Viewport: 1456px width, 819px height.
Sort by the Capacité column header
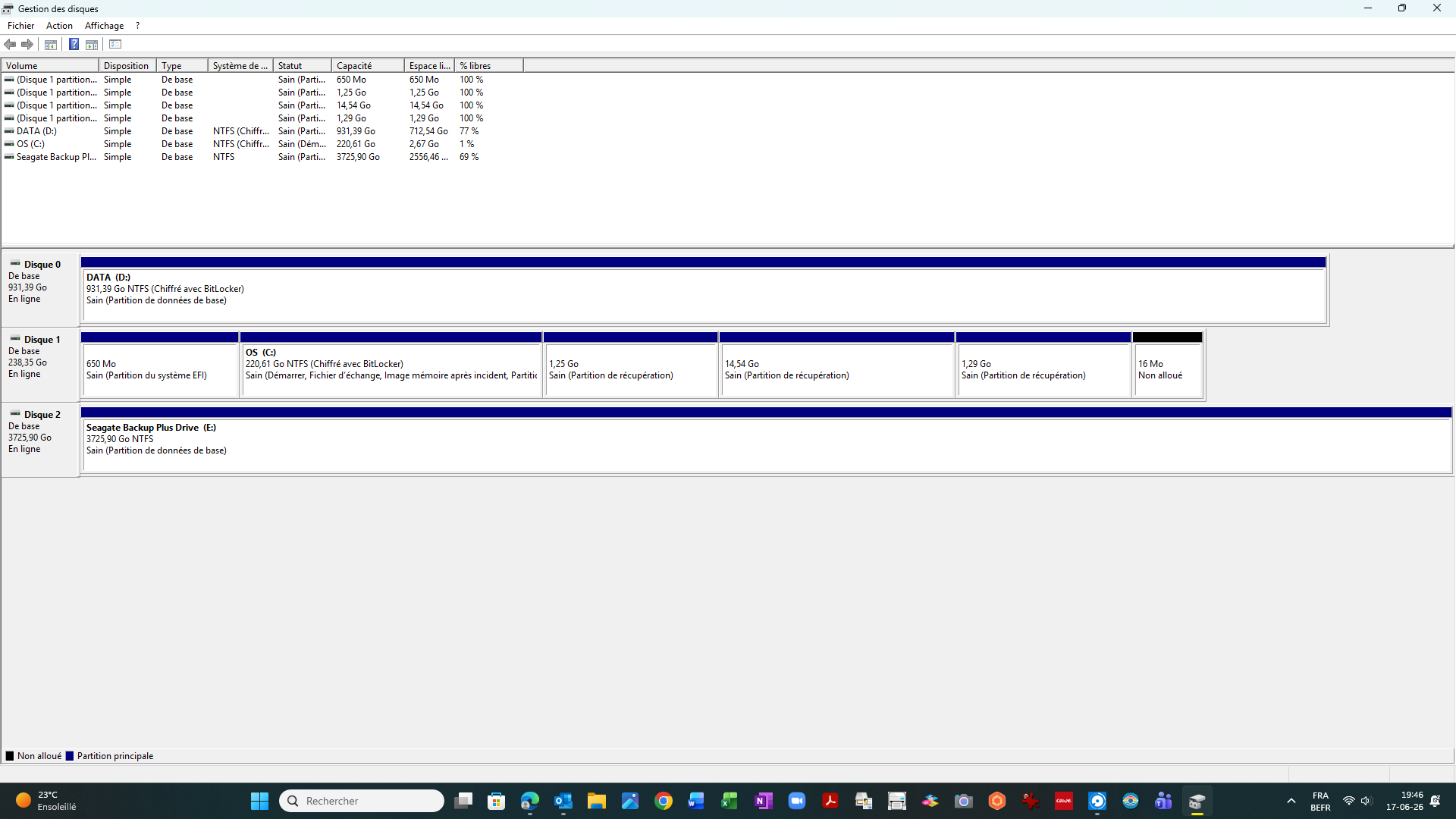tap(368, 66)
